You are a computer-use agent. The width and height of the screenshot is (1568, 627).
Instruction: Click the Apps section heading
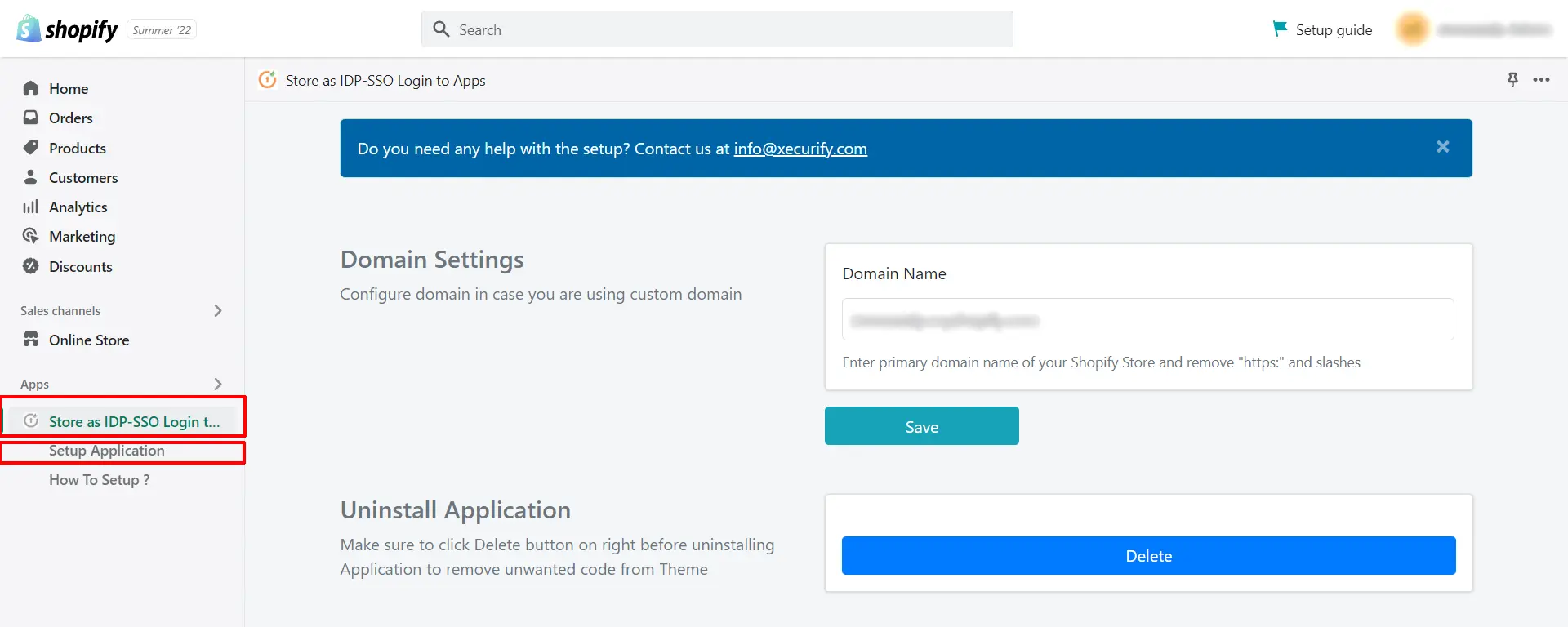(34, 384)
